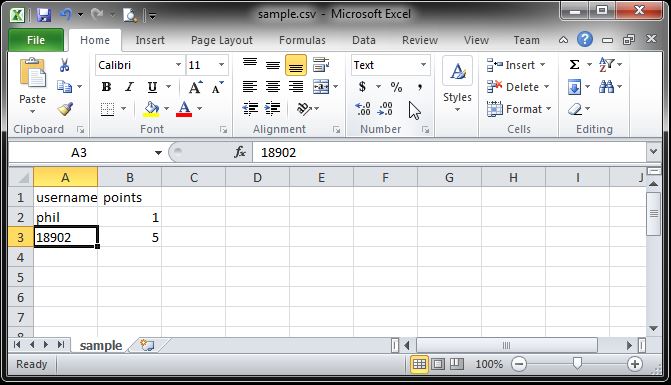Switch to the Formulas tab

302,40
